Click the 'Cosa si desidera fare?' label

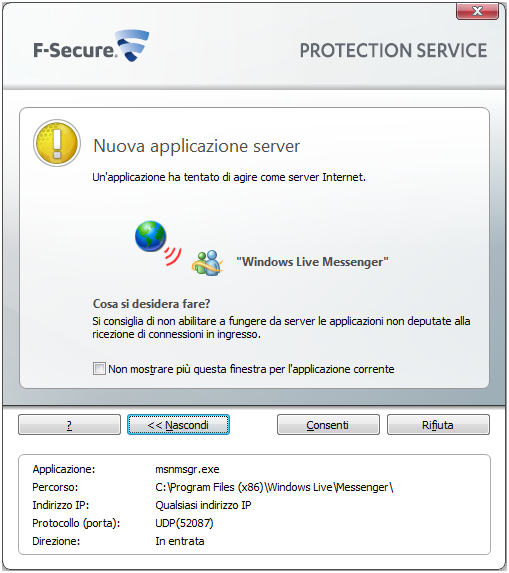point(151,304)
